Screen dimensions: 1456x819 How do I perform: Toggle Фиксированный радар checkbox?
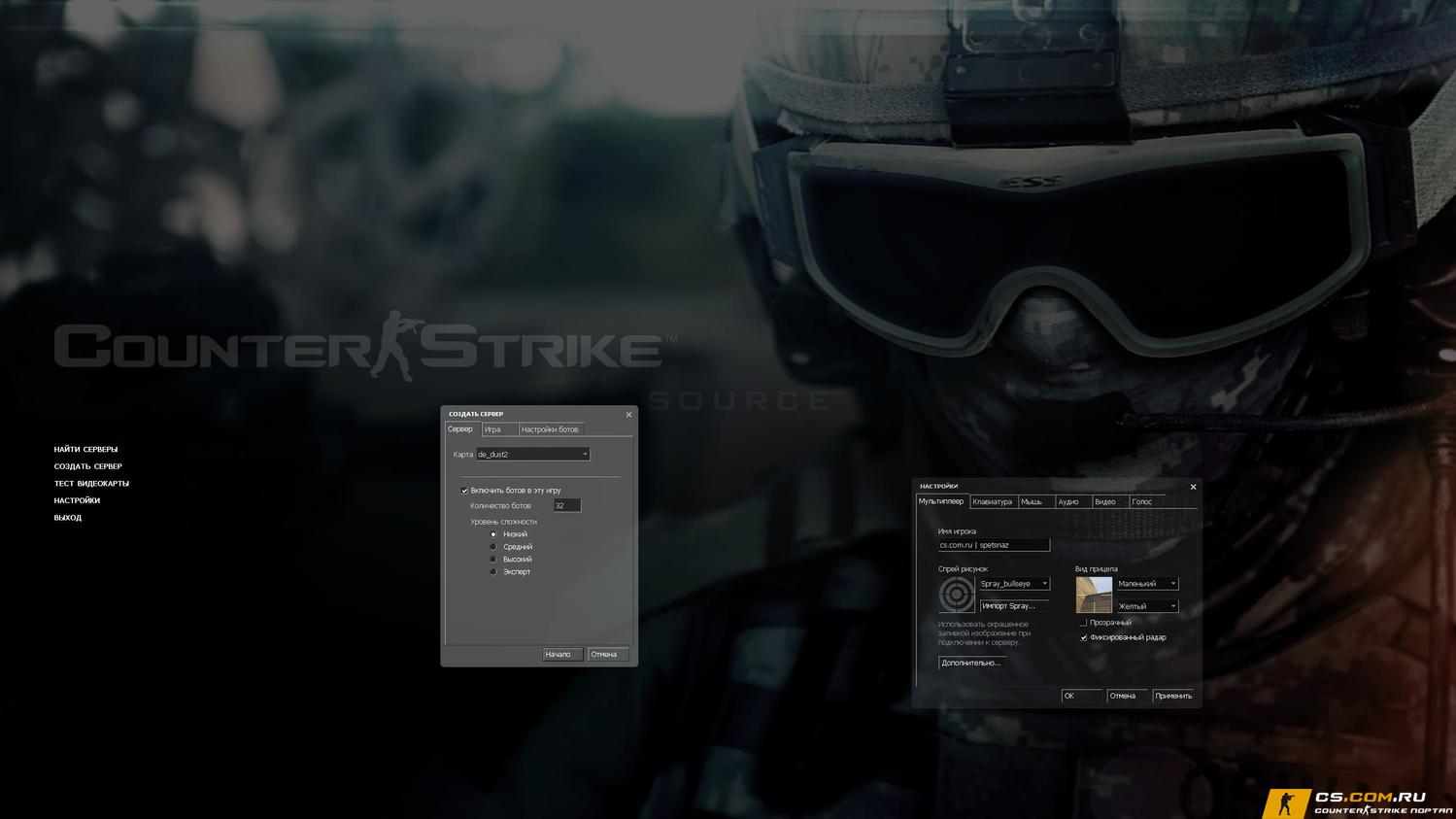(x=1083, y=638)
